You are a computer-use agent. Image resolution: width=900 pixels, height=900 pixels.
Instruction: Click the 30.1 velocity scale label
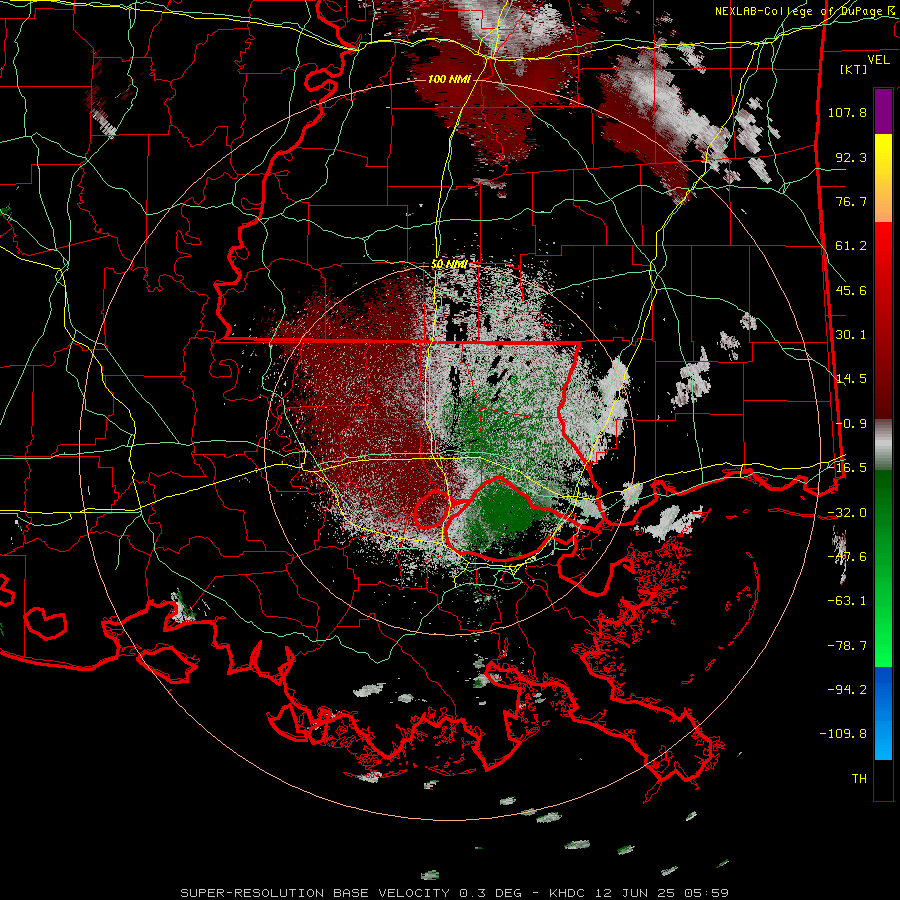(851, 334)
